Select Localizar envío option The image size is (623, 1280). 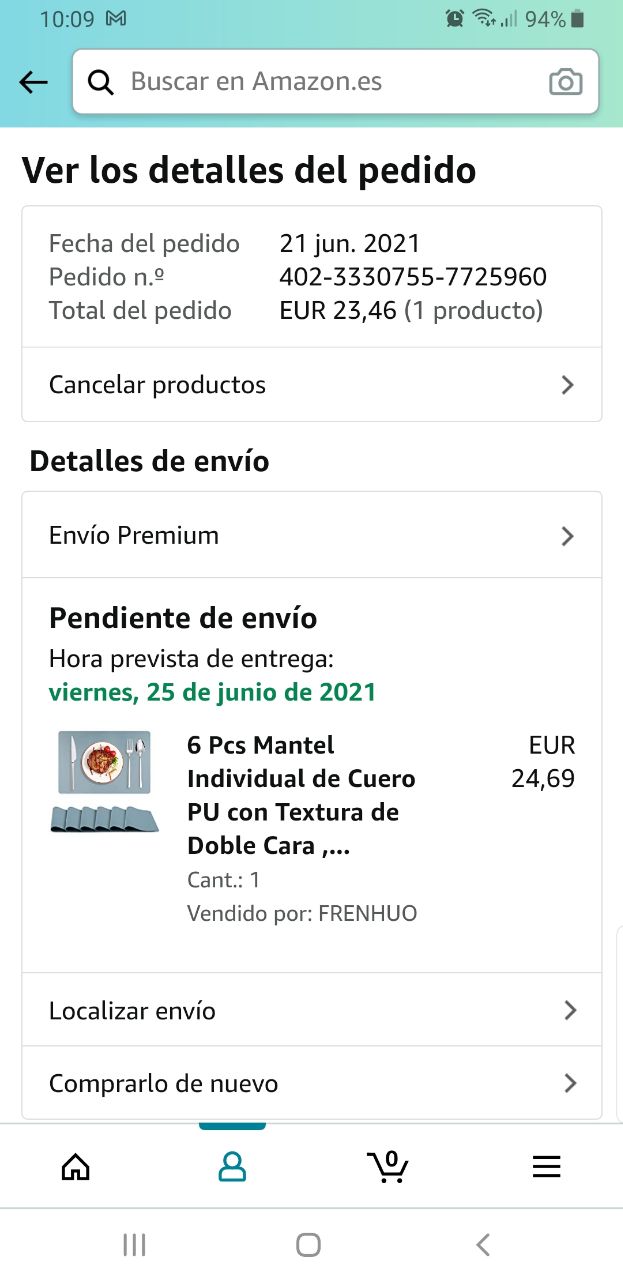[x=133, y=1010]
